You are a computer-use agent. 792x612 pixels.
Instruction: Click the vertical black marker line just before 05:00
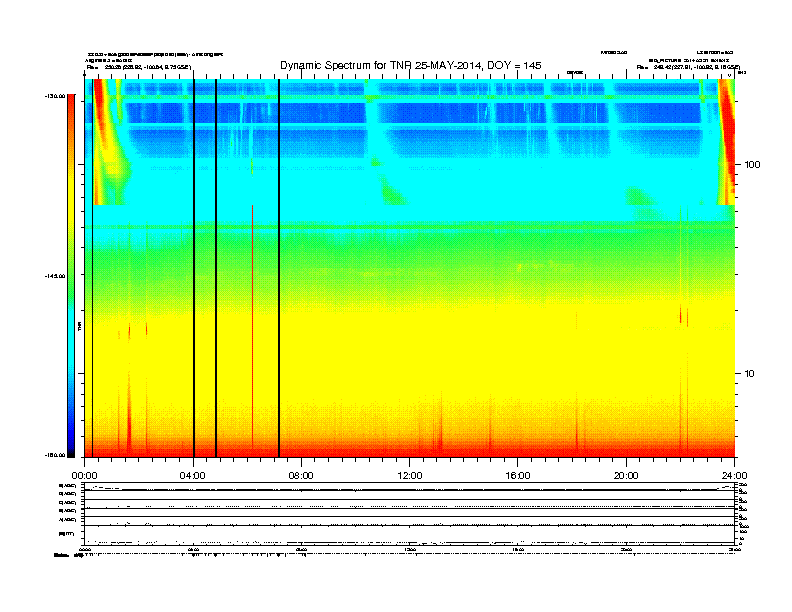(216, 268)
